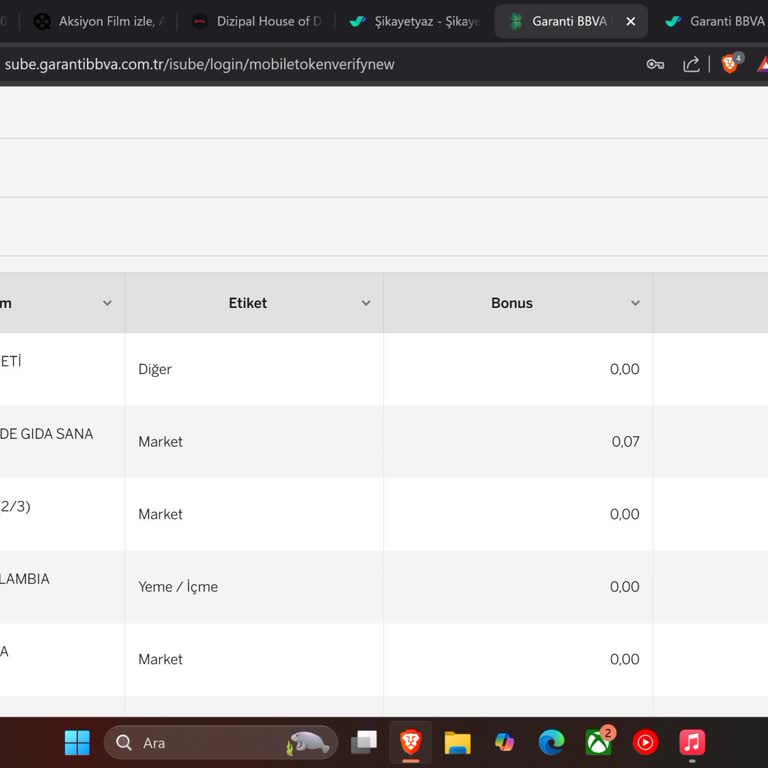Image resolution: width=768 pixels, height=768 pixels.
Task: Click the LAMBIA transaction text
Action: pos(24,579)
